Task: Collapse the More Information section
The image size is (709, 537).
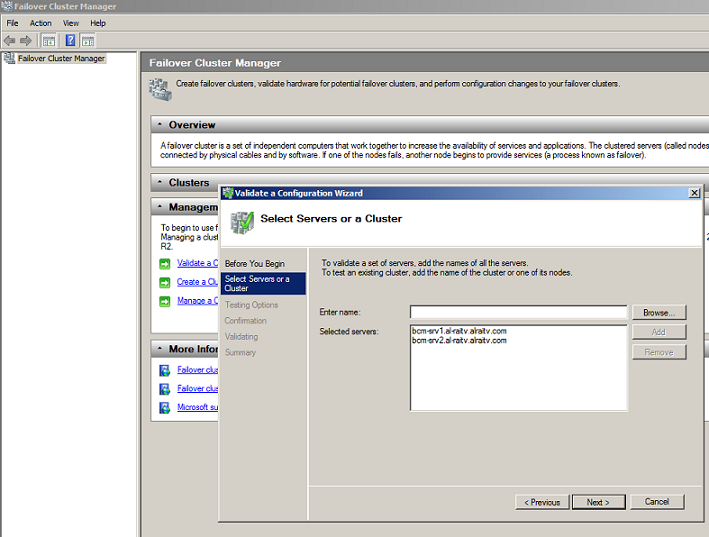Action: (160, 349)
